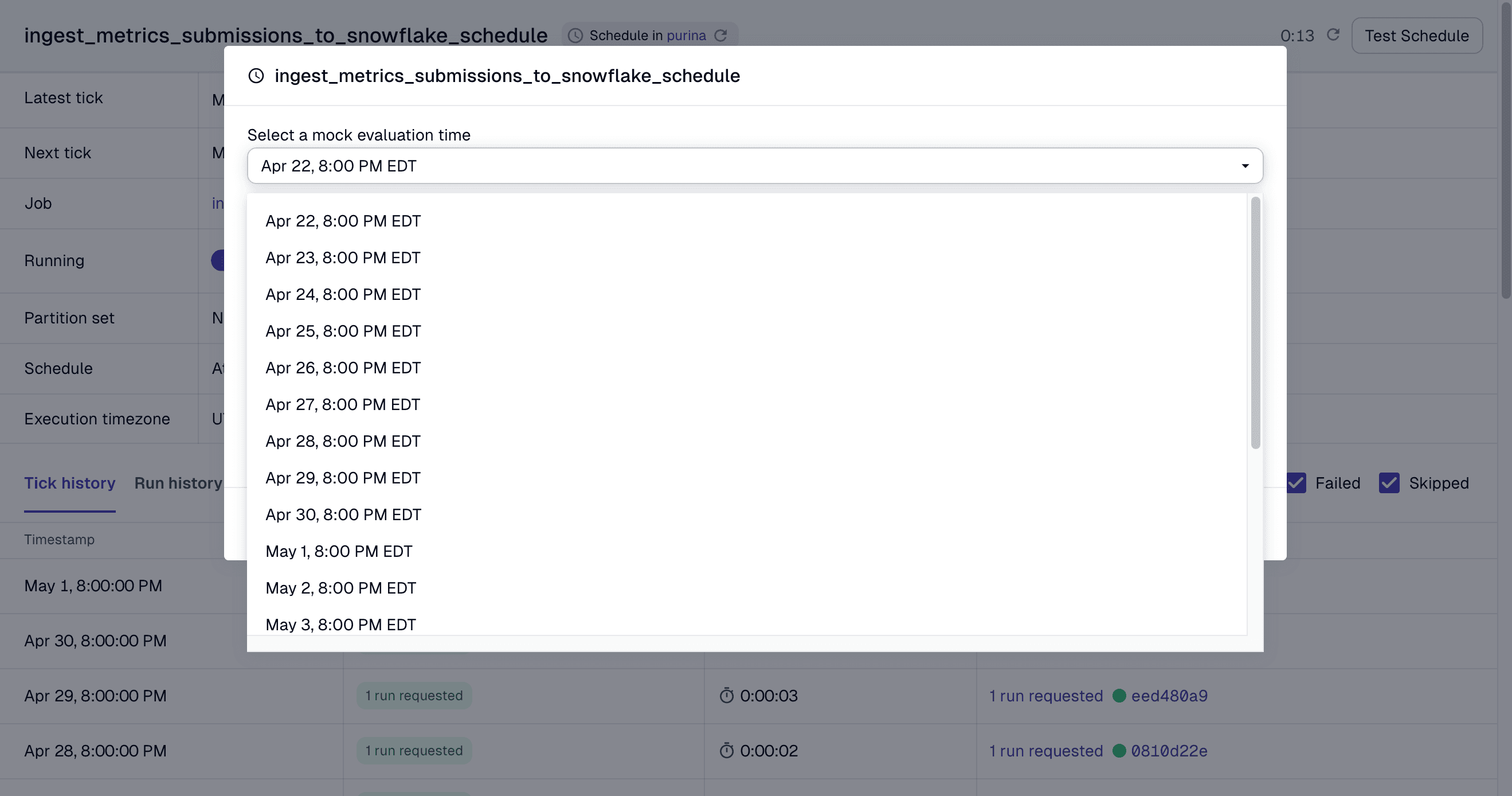The image size is (1512, 796).
Task: Open the mock evaluation time dropdown
Action: click(1245, 166)
